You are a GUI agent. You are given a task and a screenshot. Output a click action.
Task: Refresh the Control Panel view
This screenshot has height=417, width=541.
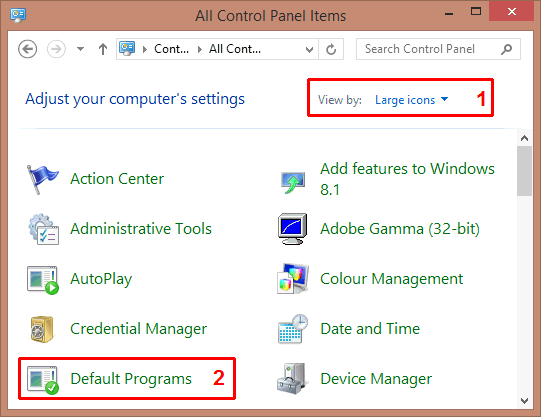pyautogui.click(x=331, y=49)
